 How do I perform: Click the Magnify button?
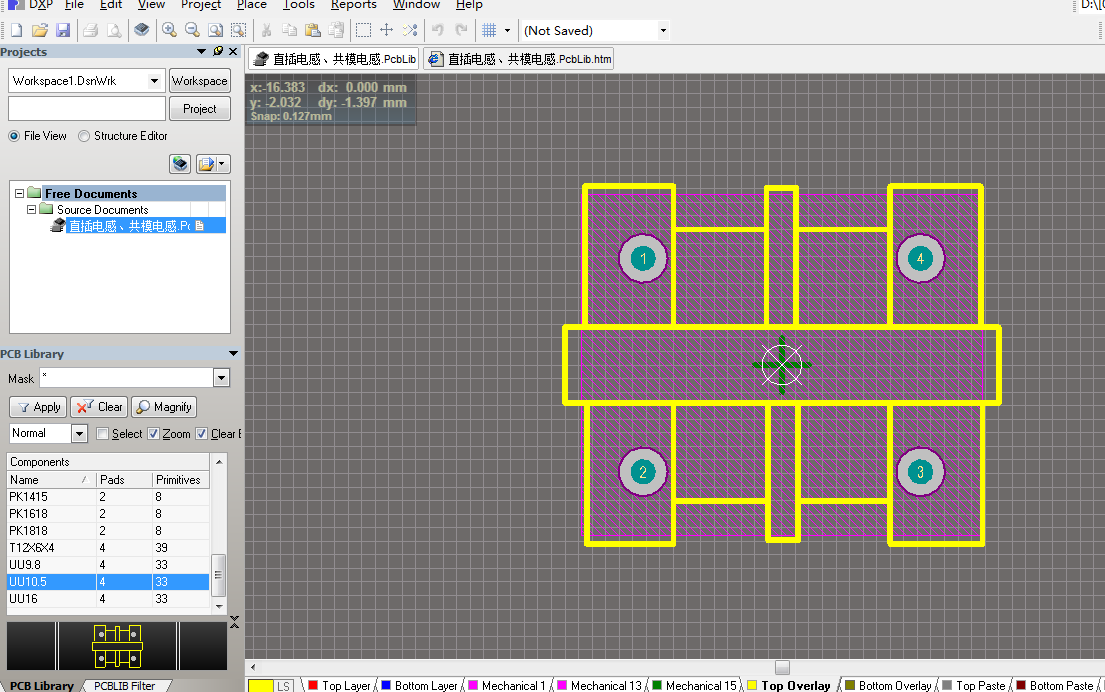tap(163, 407)
